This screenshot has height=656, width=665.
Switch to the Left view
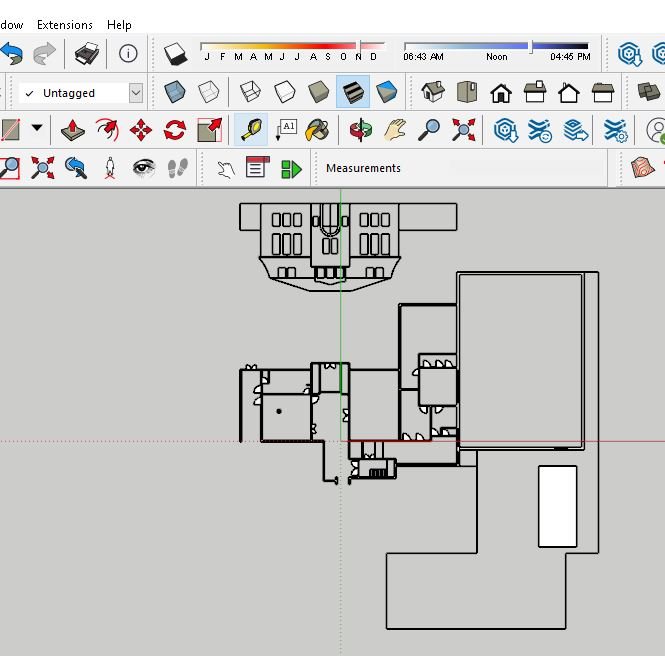[x=603, y=92]
